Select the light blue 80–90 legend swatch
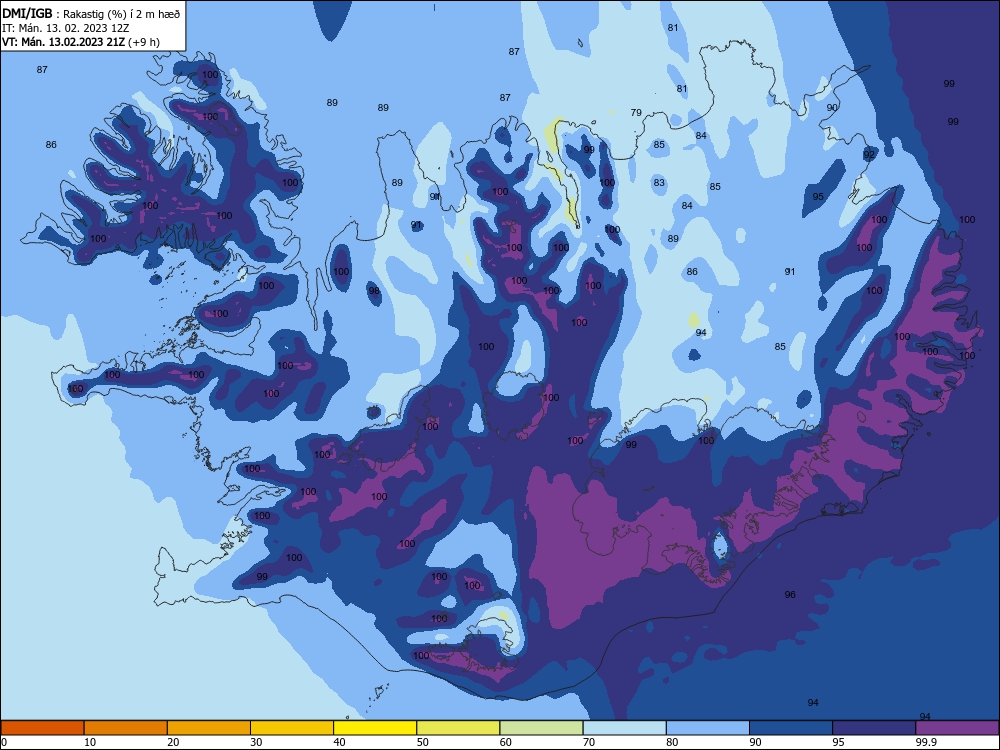The width and height of the screenshot is (1000, 750). [708, 728]
